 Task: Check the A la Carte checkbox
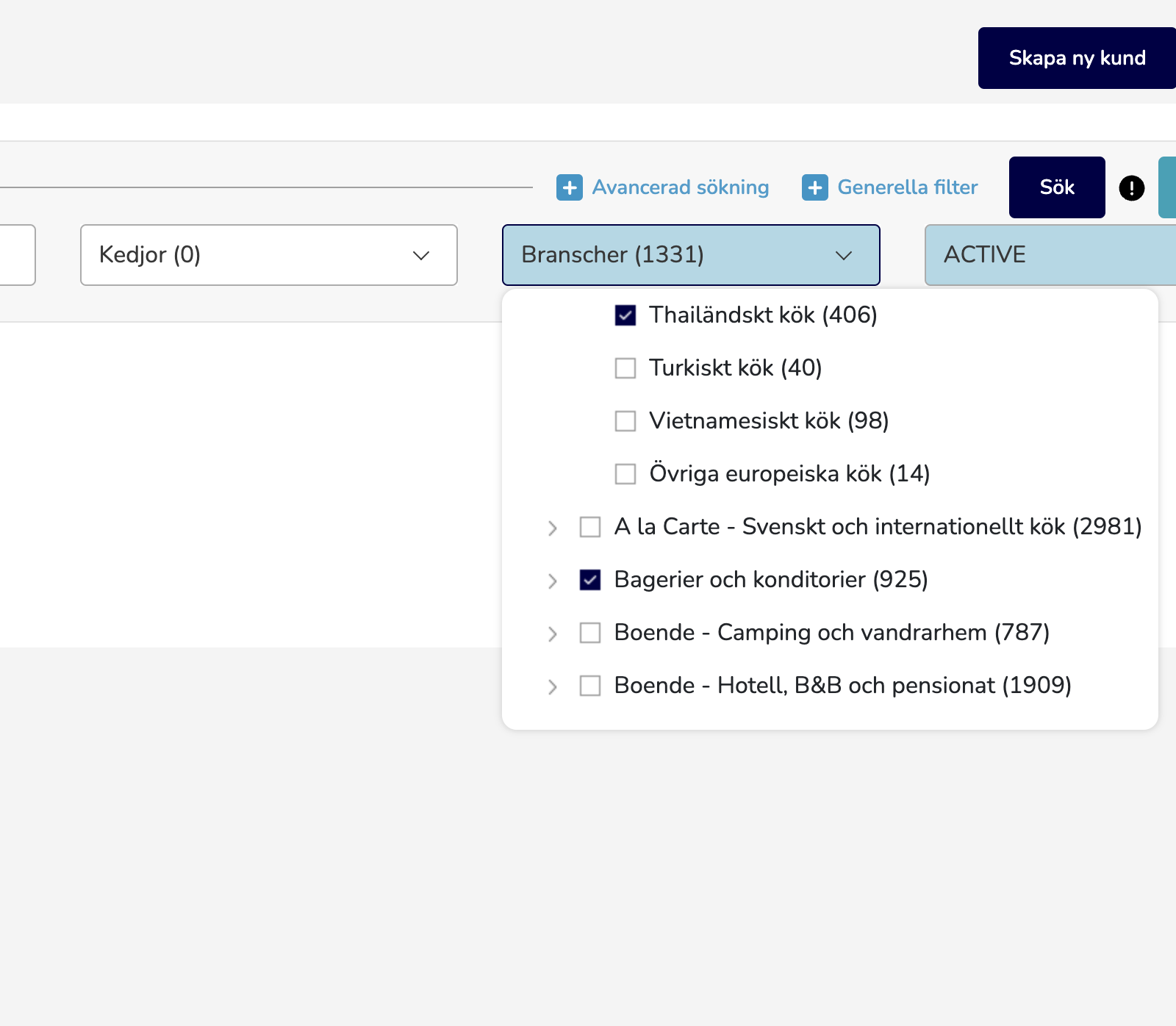click(x=590, y=527)
